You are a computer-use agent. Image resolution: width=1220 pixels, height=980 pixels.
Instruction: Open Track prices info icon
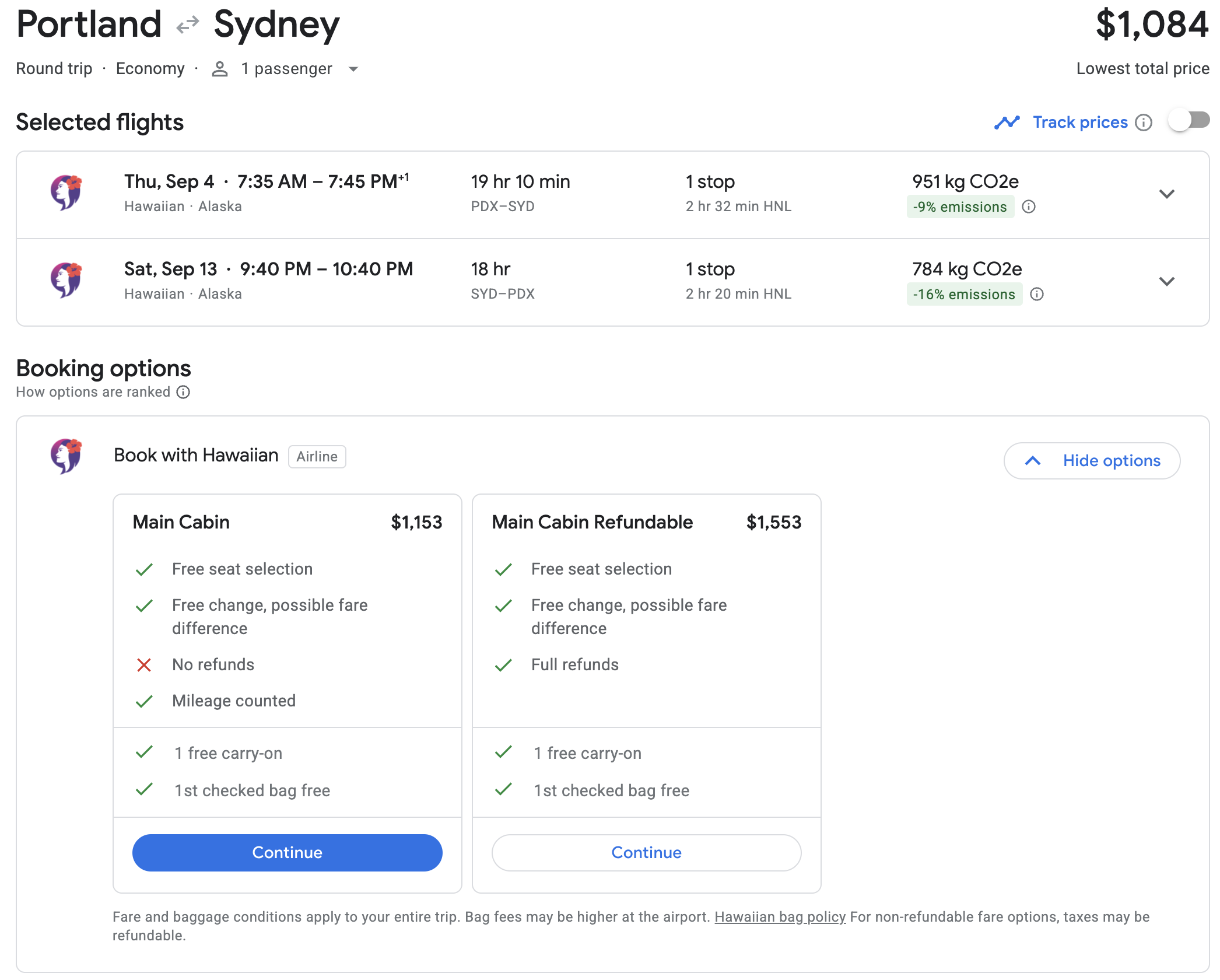[1144, 123]
